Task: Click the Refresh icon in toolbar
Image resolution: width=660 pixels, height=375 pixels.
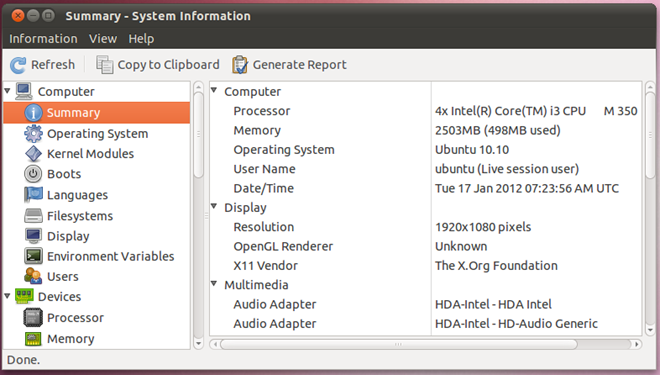Action: click(x=18, y=65)
